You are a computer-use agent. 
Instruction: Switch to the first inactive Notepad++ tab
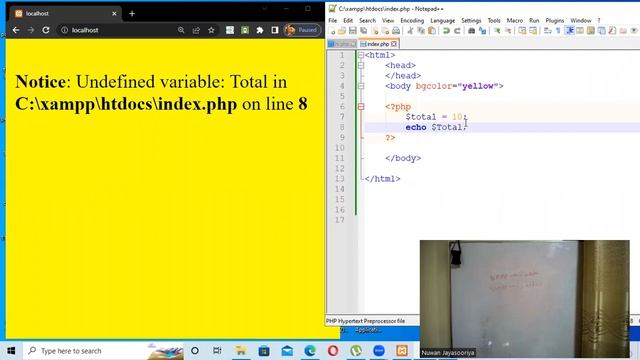(x=342, y=44)
